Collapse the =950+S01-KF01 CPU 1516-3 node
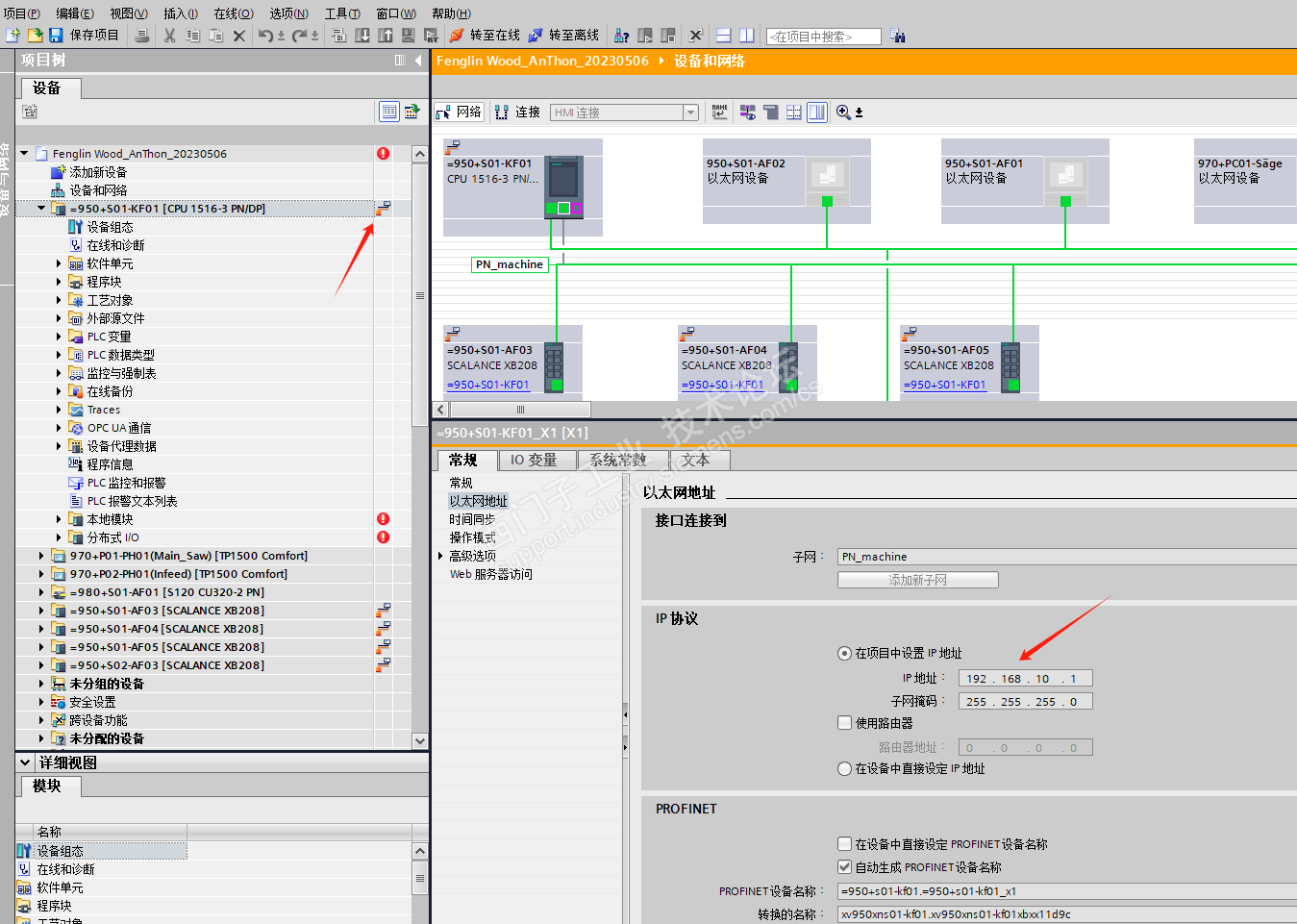 point(40,208)
